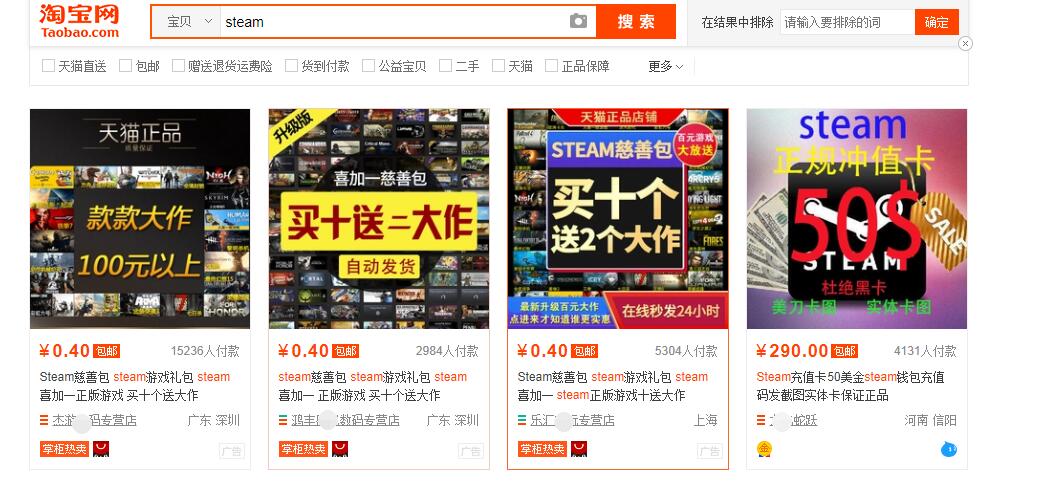Open the Steam充值卡50美金 product title
This screenshot has width=1058, height=485.
[x=850, y=386]
